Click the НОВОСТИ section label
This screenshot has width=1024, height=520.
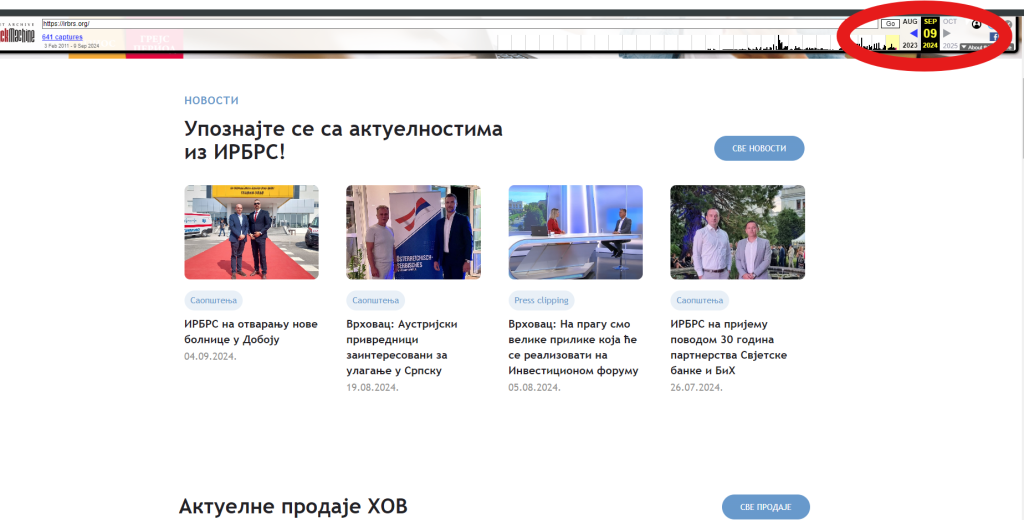[x=212, y=101]
